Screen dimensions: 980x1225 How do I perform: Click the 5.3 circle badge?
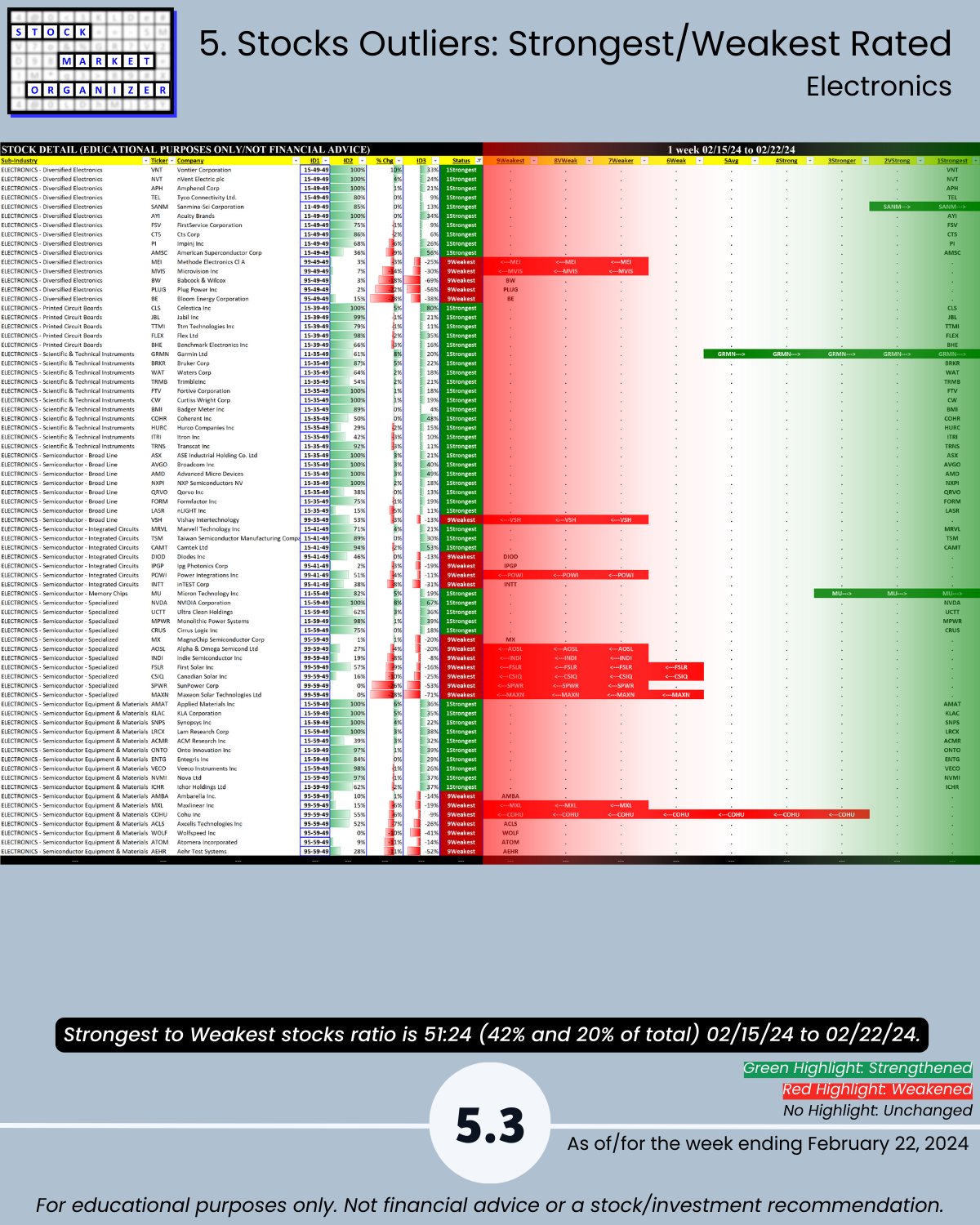pyautogui.click(x=490, y=1124)
